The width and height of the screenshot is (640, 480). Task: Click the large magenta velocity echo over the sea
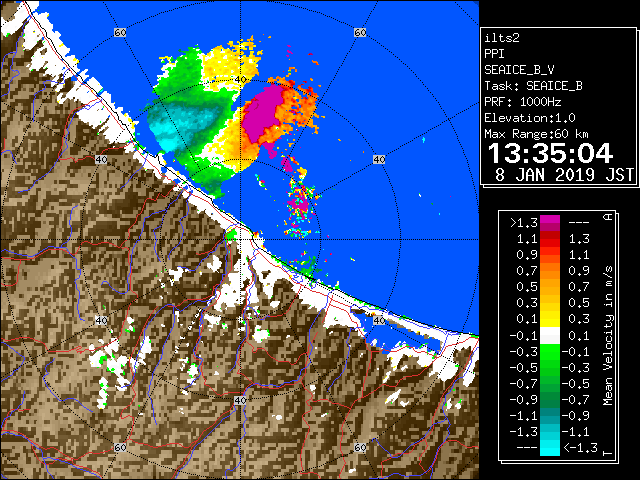pos(262,116)
